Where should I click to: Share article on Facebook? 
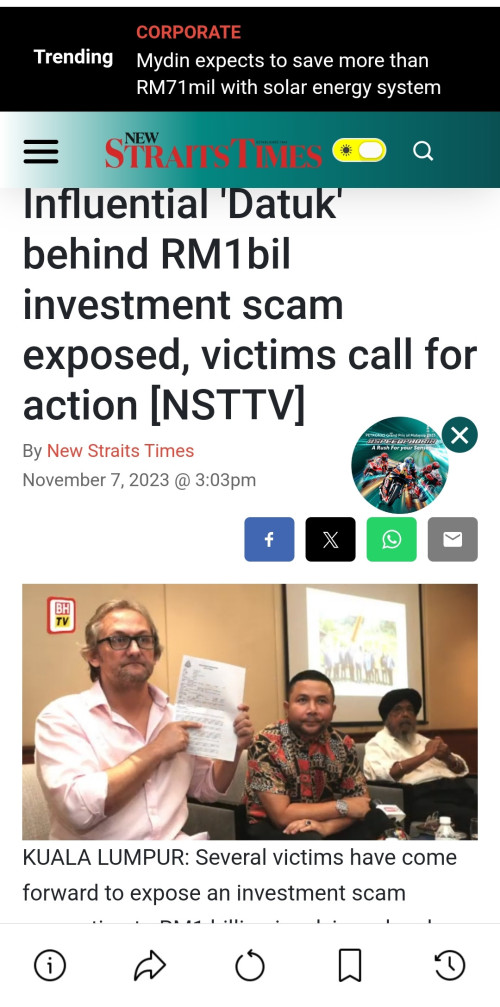pyautogui.click(x=269, y=539)
